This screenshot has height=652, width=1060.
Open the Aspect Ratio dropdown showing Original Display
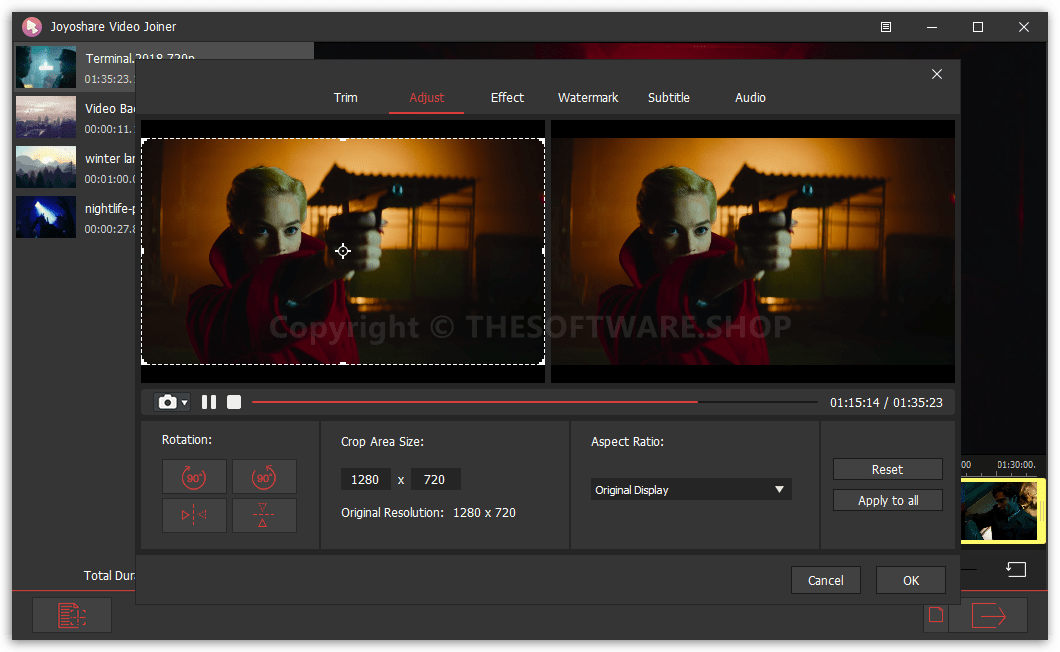[690, 489]
